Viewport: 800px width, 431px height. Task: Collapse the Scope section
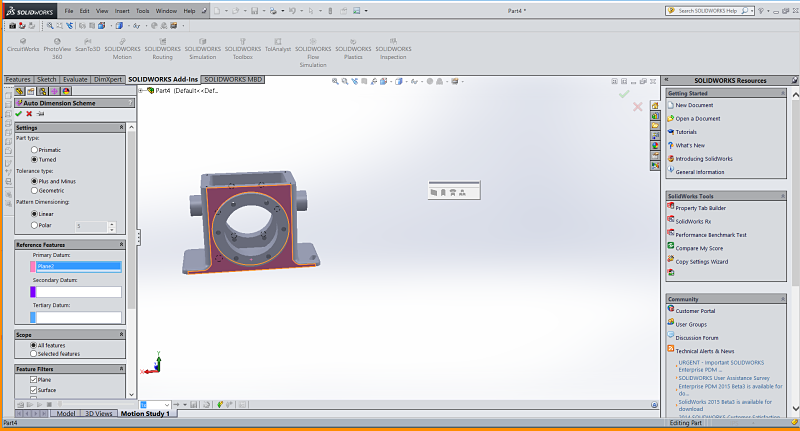coord(121,335)
